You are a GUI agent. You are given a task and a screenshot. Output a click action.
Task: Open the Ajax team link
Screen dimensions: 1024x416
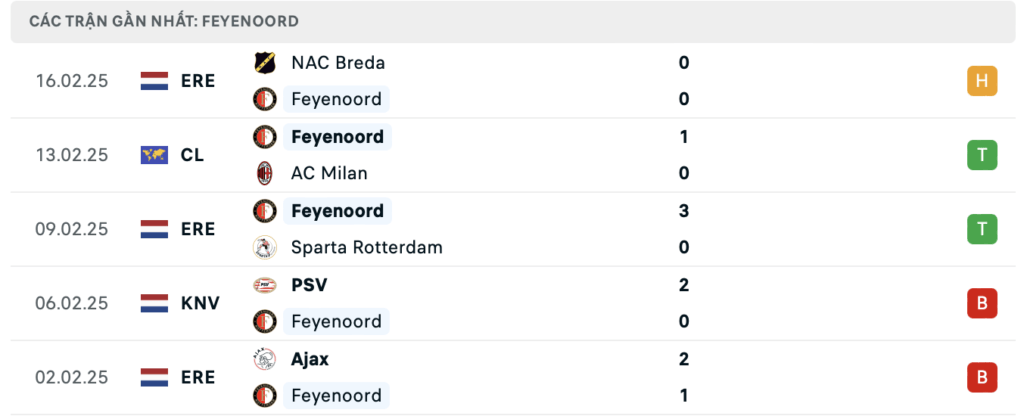310,359
